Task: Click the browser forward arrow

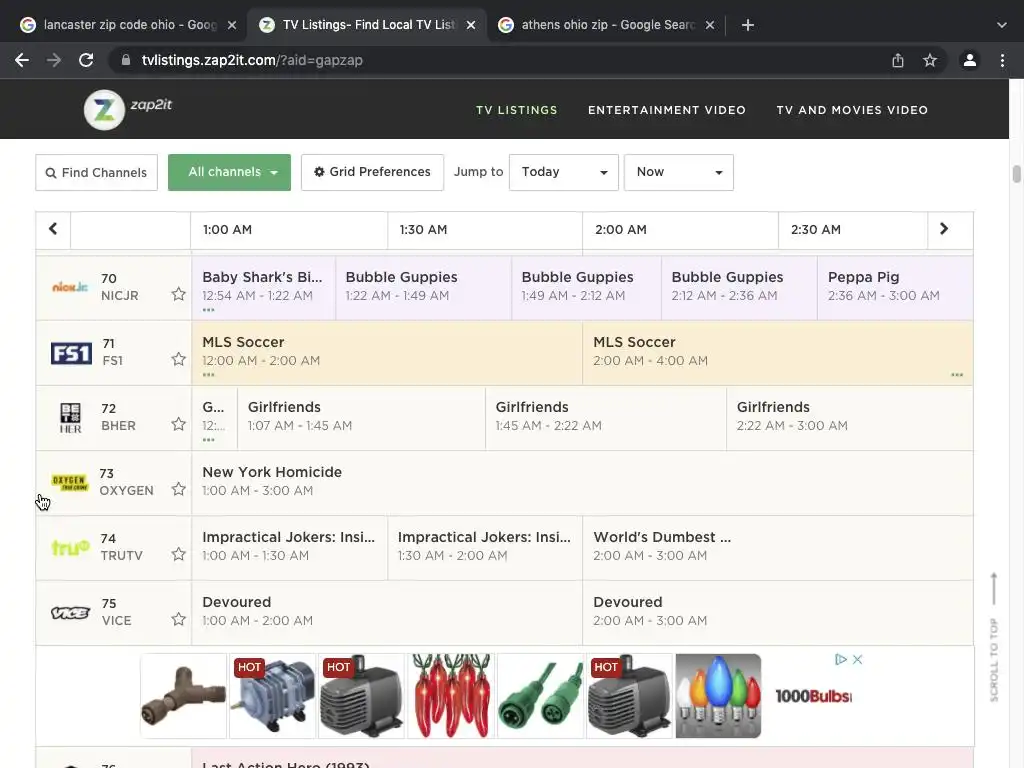Action: click(x=54, y=60)
